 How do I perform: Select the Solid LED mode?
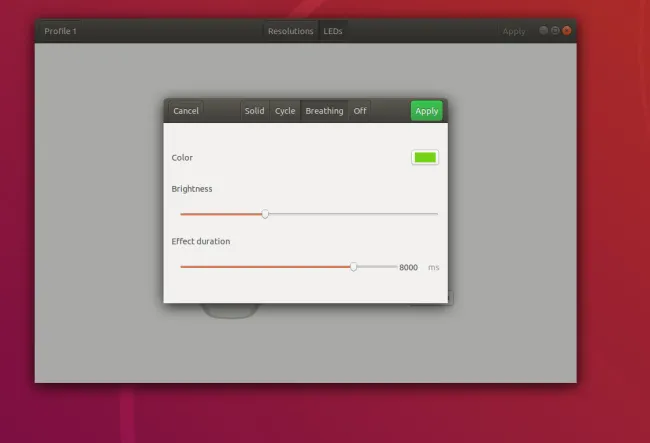point(255,111)
